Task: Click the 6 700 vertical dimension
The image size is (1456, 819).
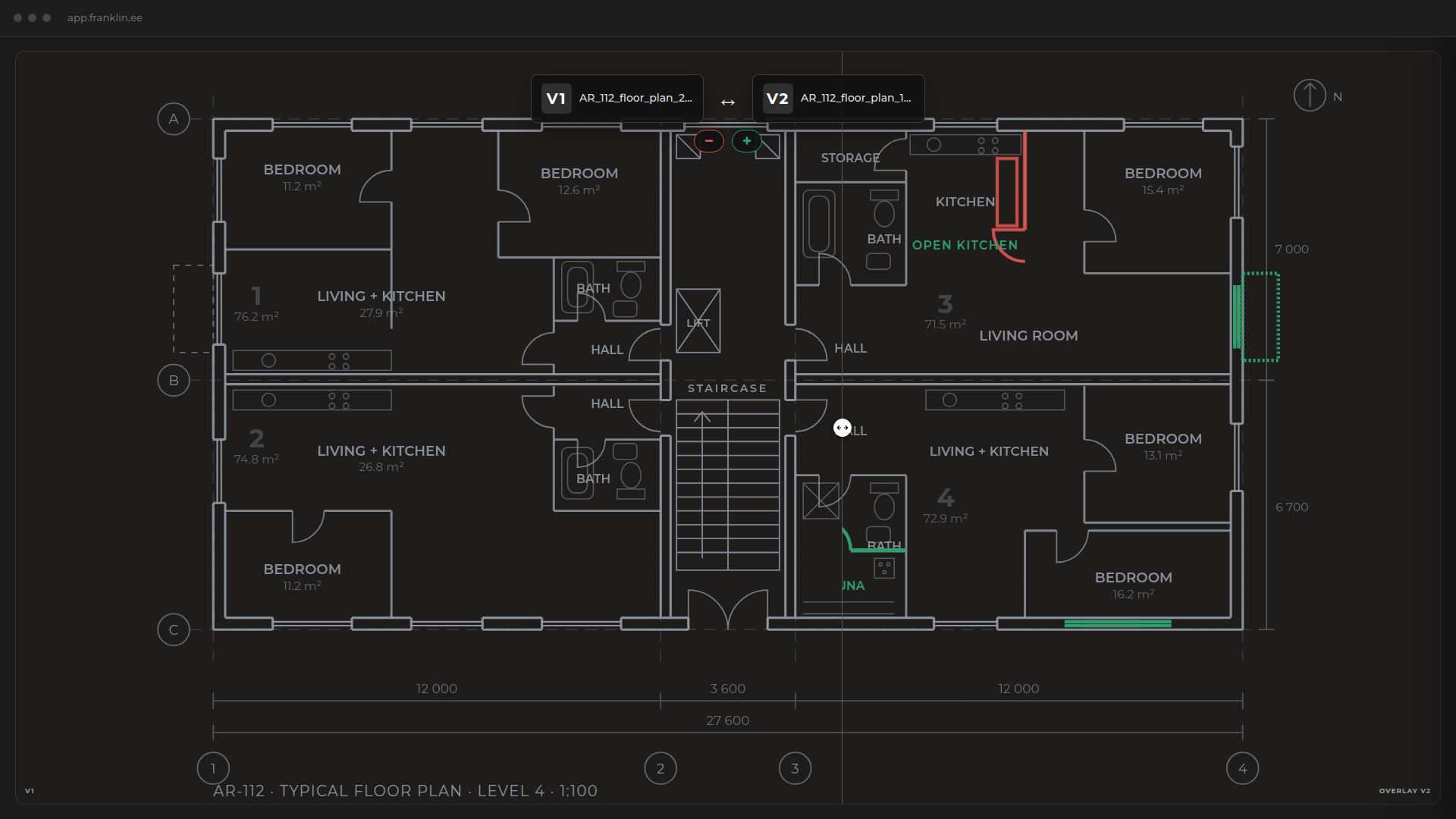Action: pyautogui.click(x=1291, y=507)
